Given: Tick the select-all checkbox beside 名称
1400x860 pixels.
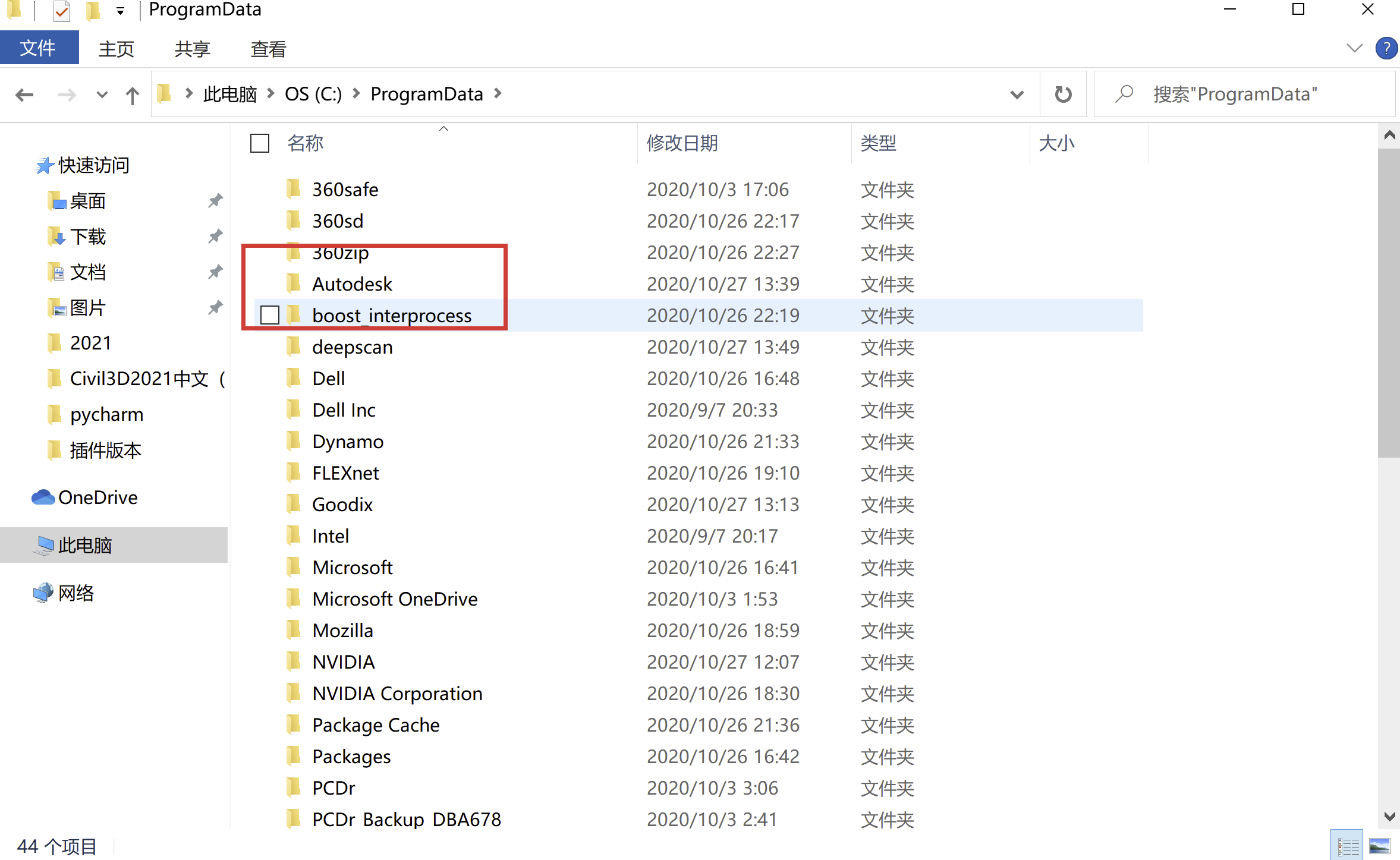Looking at the screenshot, I should pyautogui.click(x=260, y=143).
